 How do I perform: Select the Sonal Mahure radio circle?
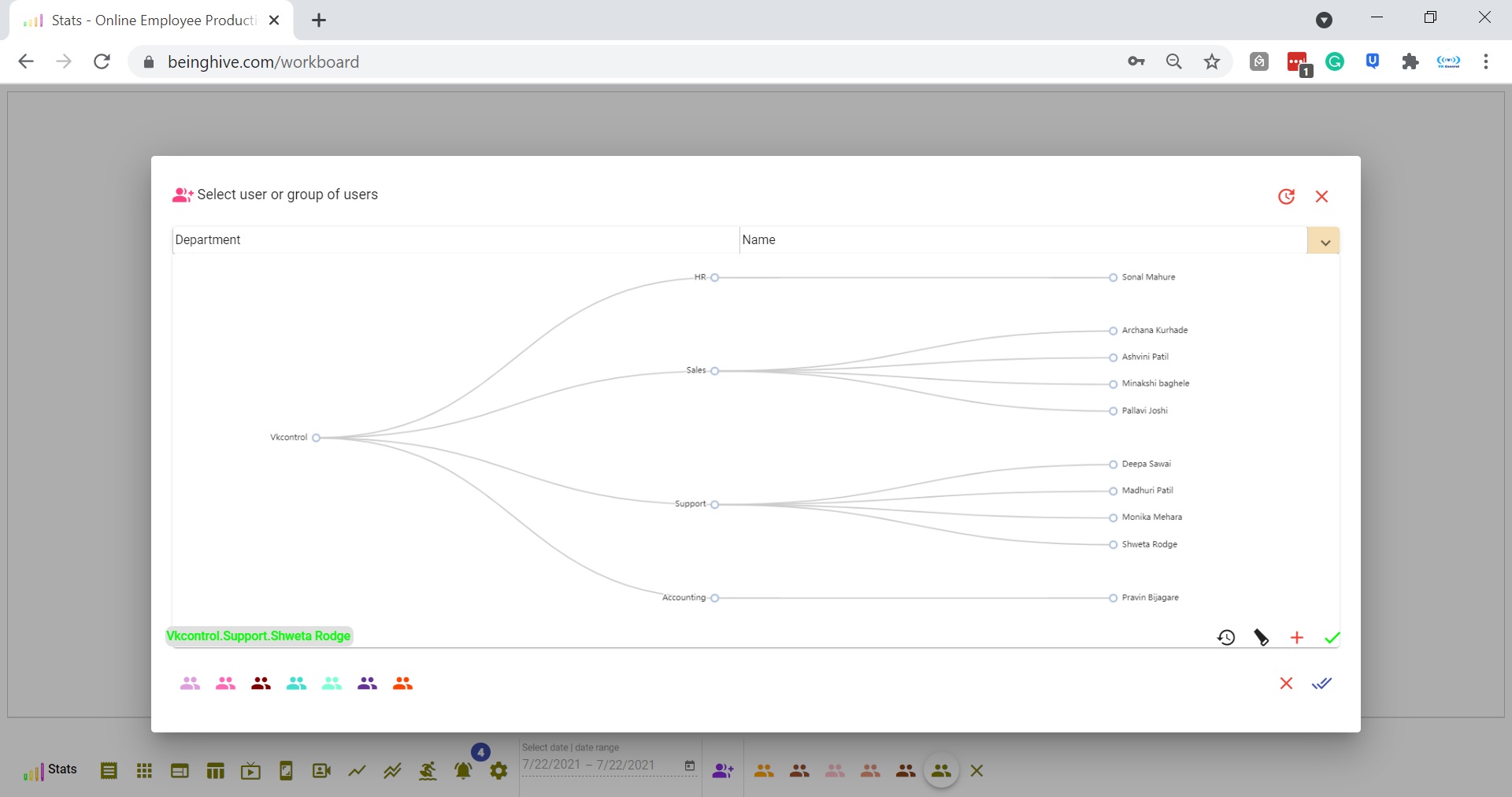coord(1113,277)
